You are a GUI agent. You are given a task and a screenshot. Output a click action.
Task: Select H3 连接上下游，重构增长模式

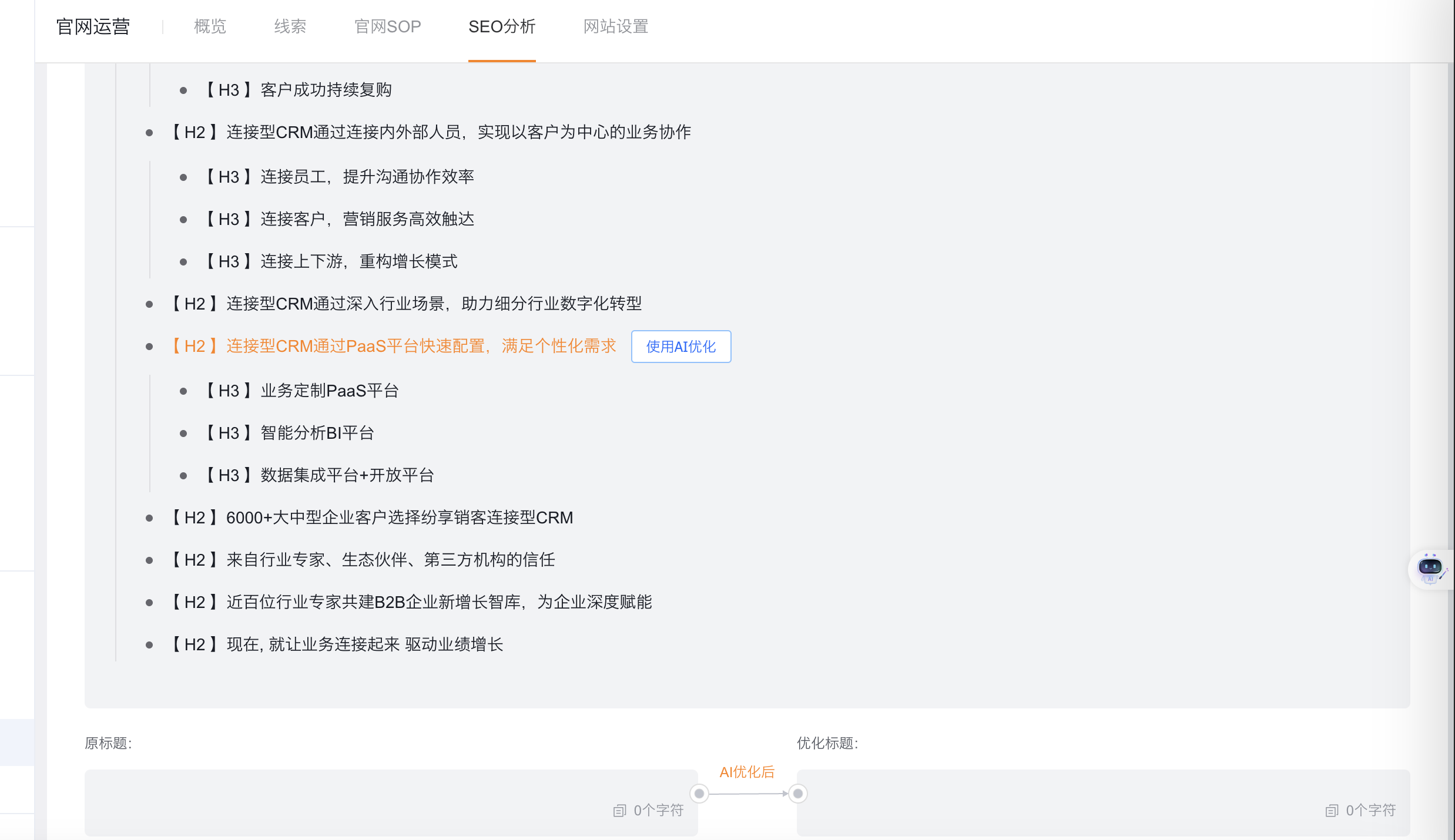[x=330, y=261]
